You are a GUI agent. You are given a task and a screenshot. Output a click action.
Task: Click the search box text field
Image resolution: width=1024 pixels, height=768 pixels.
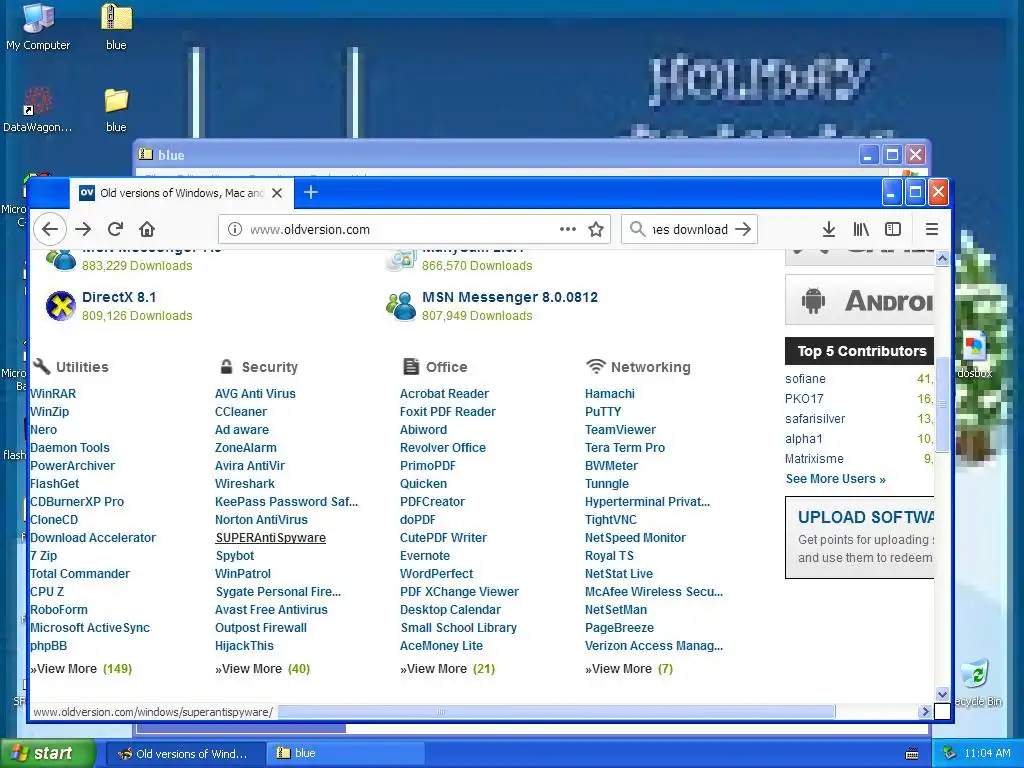[690, 229]
